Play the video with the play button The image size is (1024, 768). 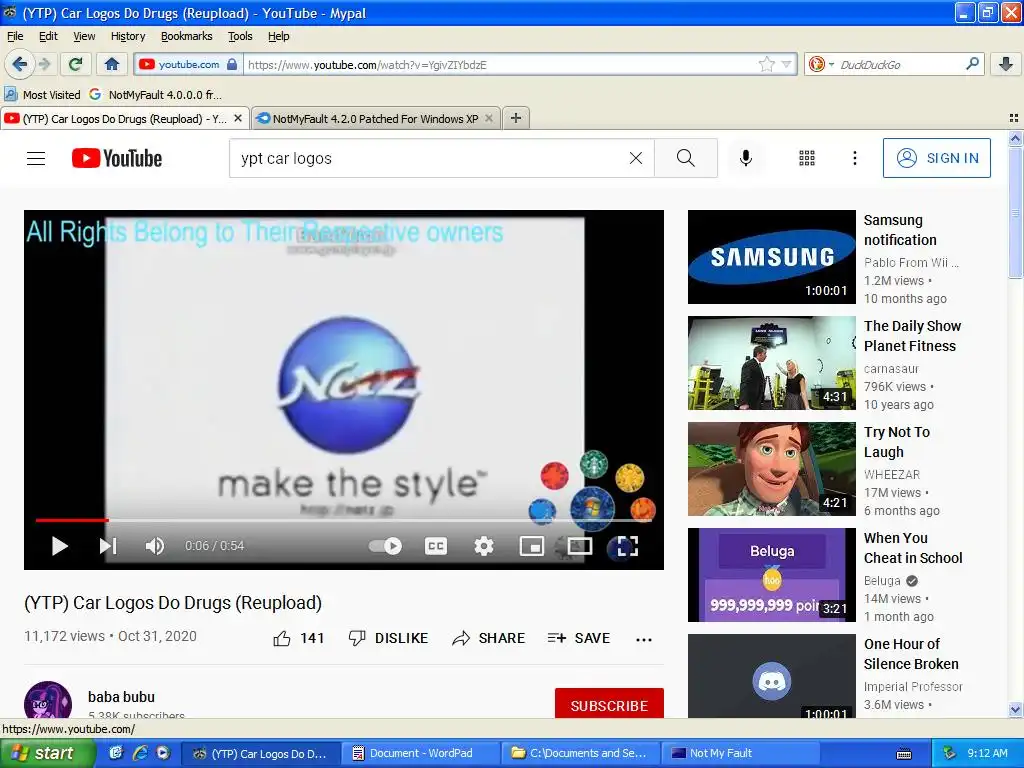pos(59,546)
